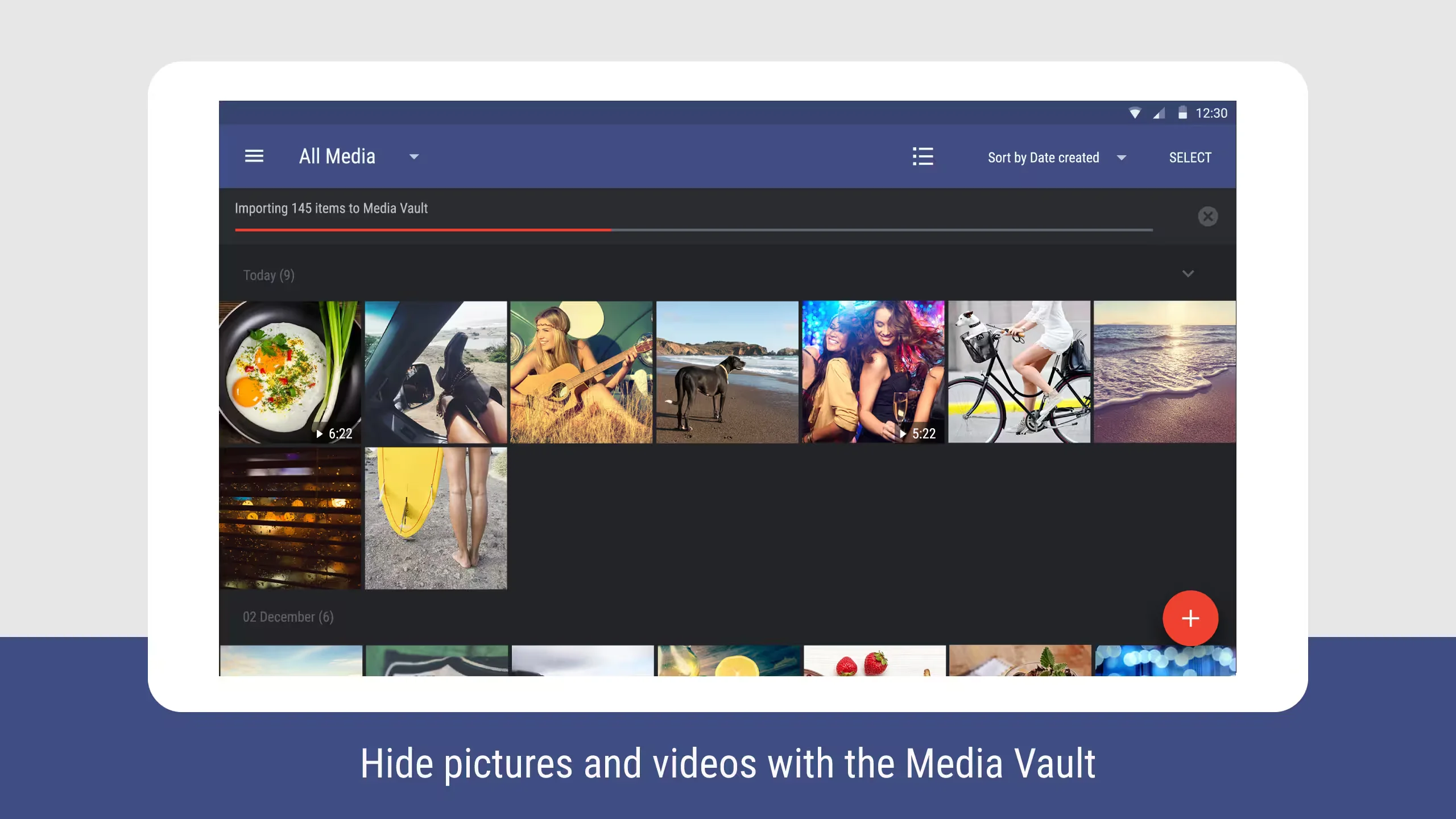Image resolution: width=1456 pixels, height=819 pixels.
Task: Switch to list view layout icon
Action: pos(923,156)
